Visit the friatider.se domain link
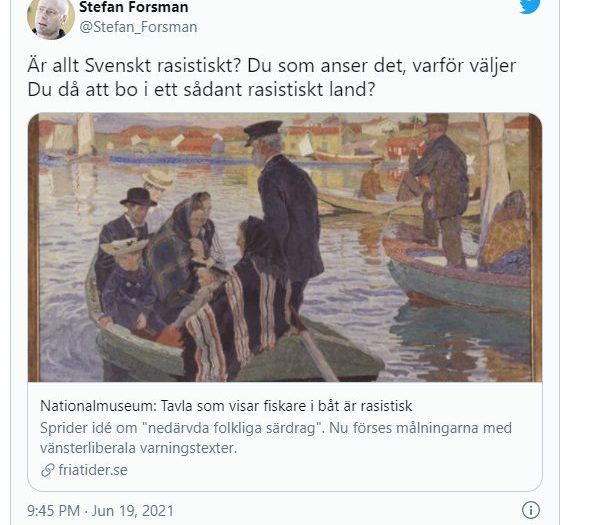The width and height of the screenshot is (596, 525). pos(93,470)
